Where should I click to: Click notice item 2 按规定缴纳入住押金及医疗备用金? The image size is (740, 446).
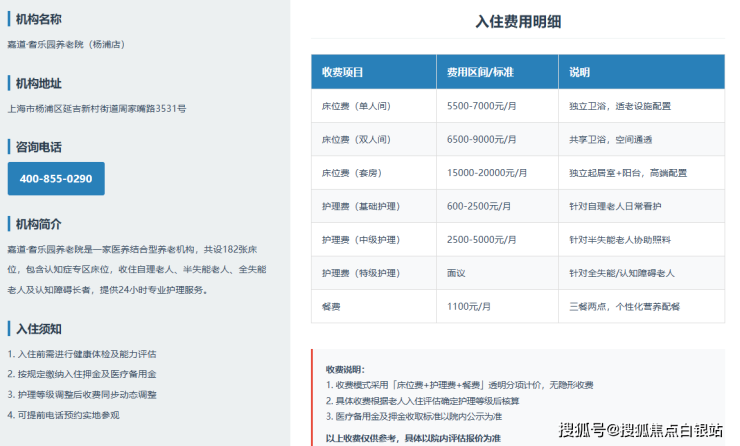82,374
